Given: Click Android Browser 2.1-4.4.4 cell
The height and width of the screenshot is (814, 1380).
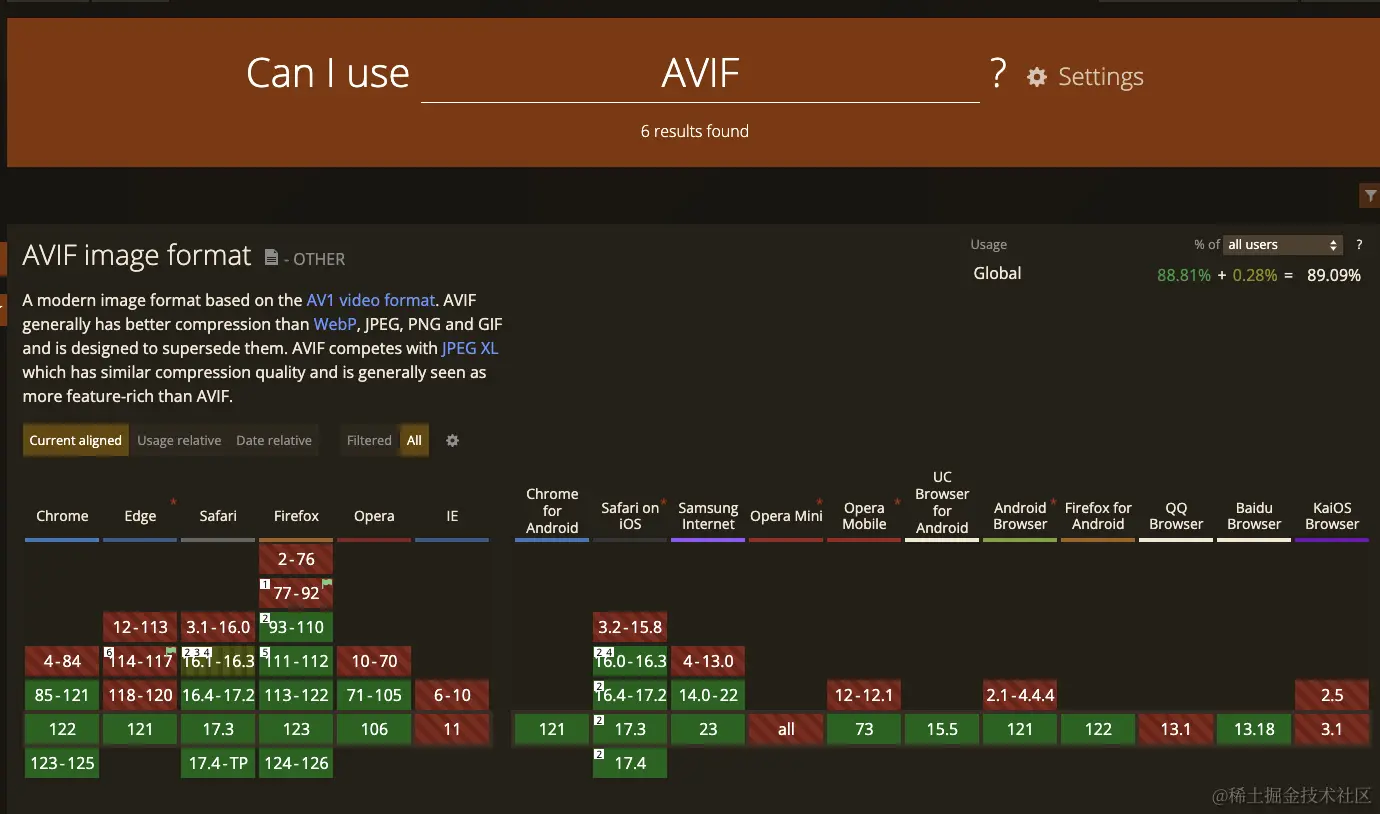Looking at the screenshot, I should [x=1020, y=695].
